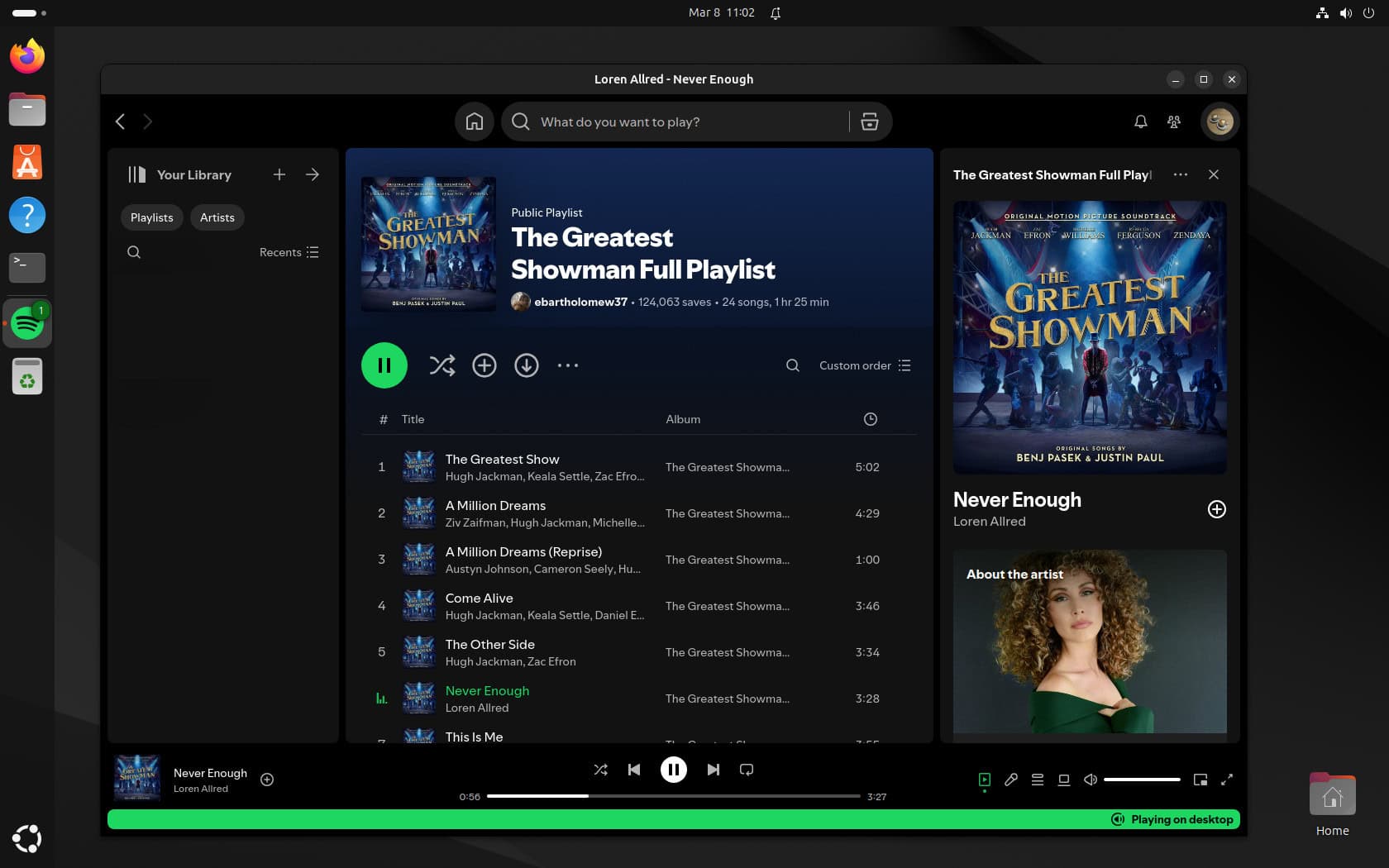This screenshot has width=1389, height=868.
Task: Open more options in Now Playing panel
Action: [1181, 174]
